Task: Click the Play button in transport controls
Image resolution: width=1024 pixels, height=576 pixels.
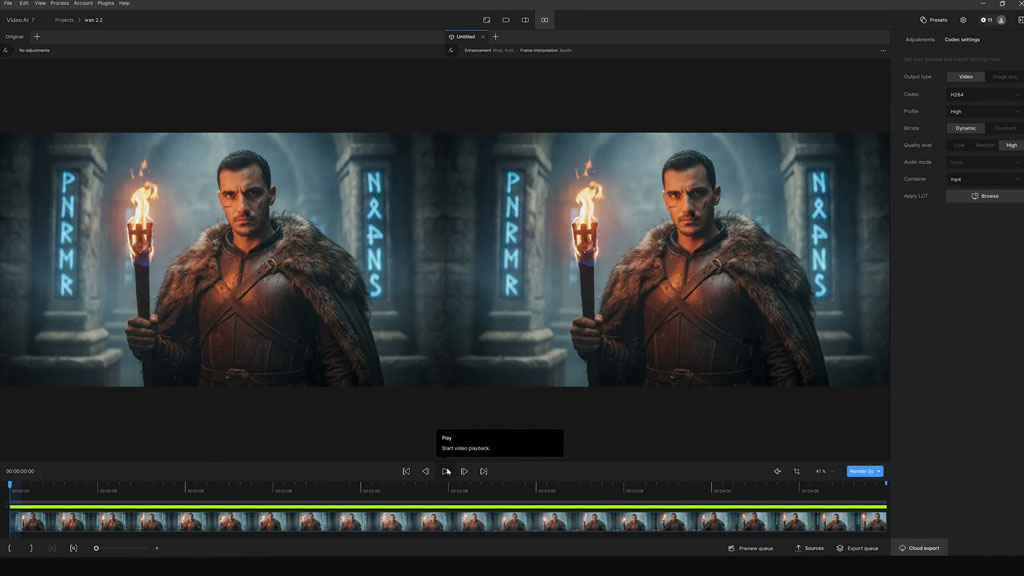Action: tap(445, 471)
